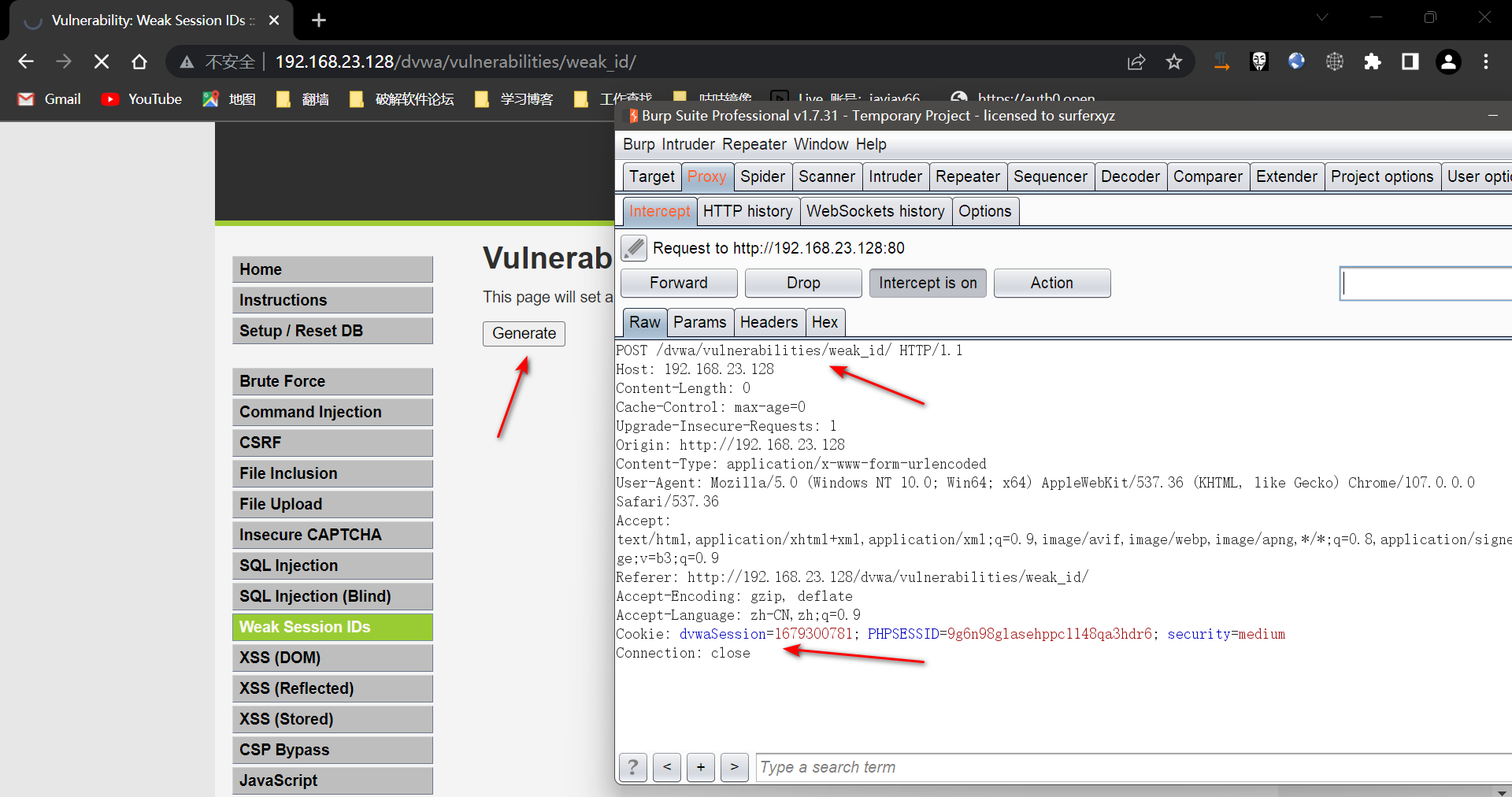The image size is (1512, 797).
Task: Toggle the Intercept is on button
Action: point(928,283)
